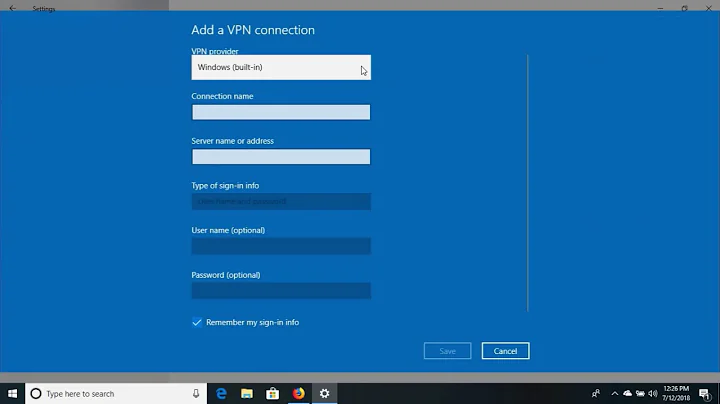Go back using the Settings back arrow
720x404 pixels.
pos(12,8)
